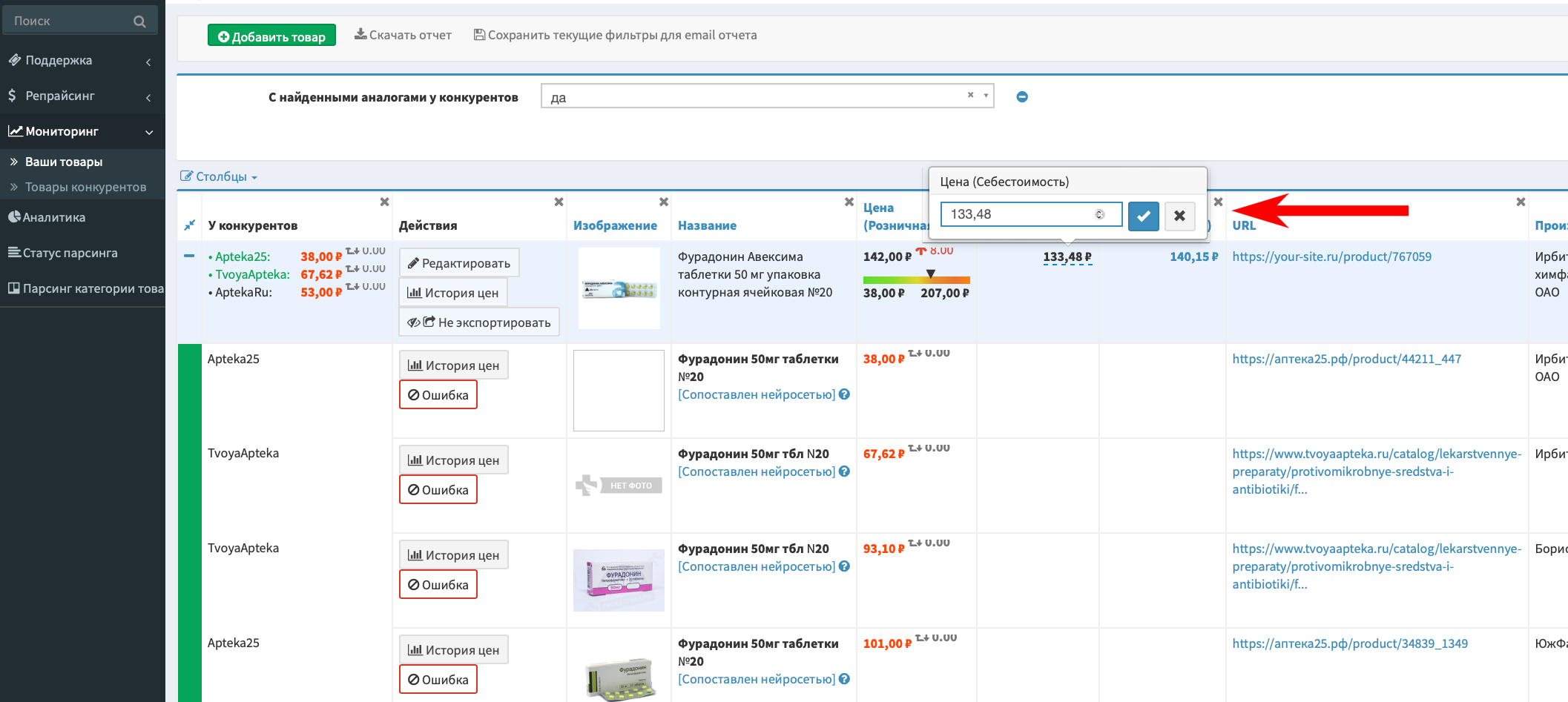The image size is (1568, 702).
Task: Remove the filter with the blue minus icon
Action: point(1022,97)
